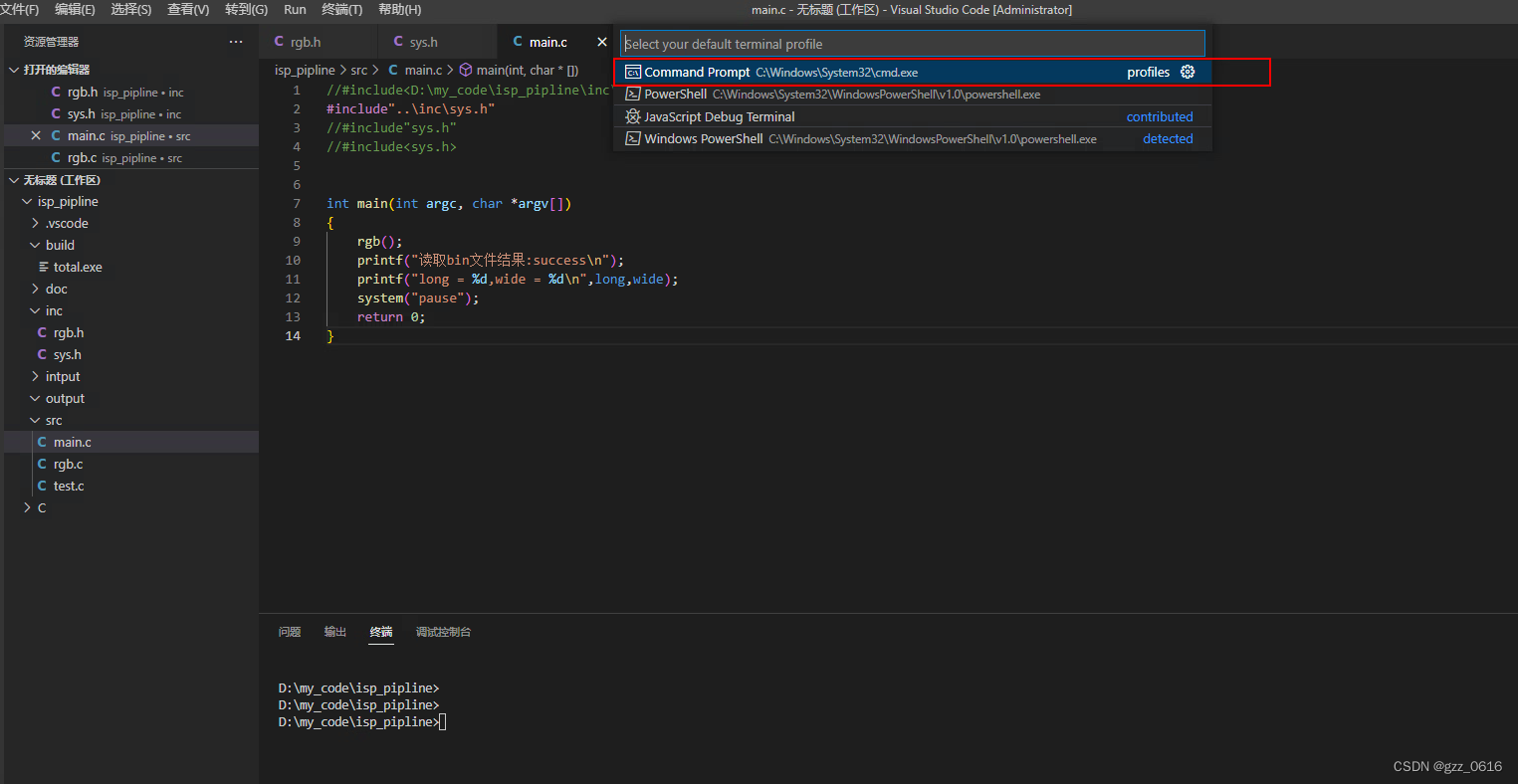Open the Run menu
Screen dimensions: 1518x784
click(x=295, y=10)
